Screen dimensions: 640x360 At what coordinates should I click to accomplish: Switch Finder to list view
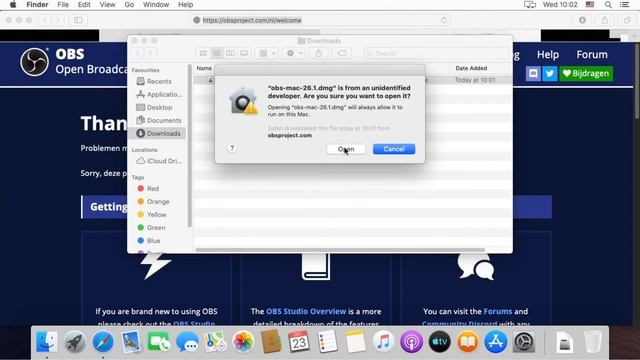point(217,53)
